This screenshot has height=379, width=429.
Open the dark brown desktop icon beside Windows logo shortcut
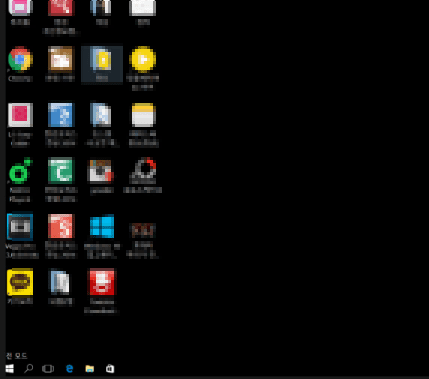click(143, 230)
